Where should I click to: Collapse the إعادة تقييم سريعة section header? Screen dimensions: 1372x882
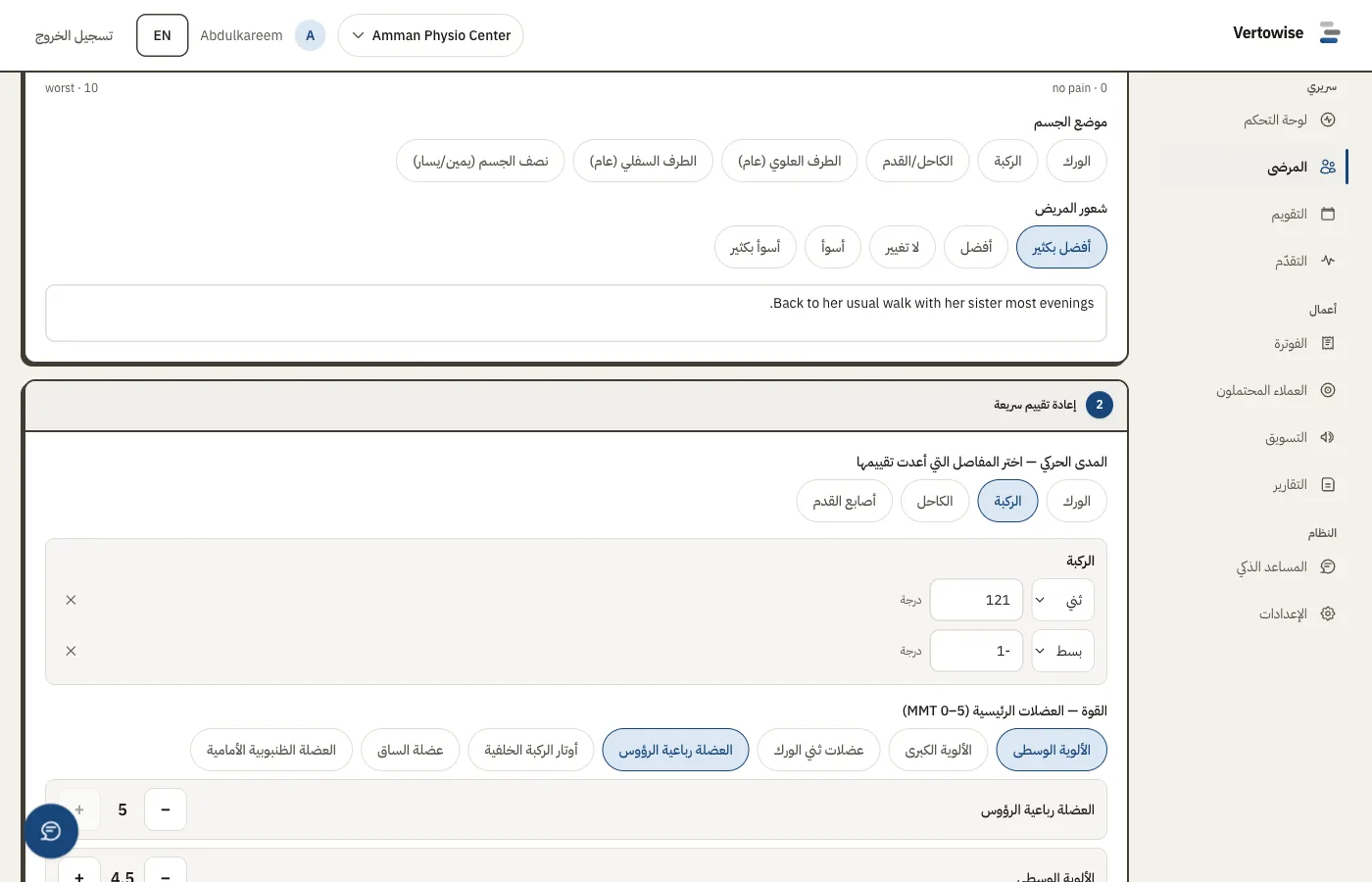pos(576,405)
